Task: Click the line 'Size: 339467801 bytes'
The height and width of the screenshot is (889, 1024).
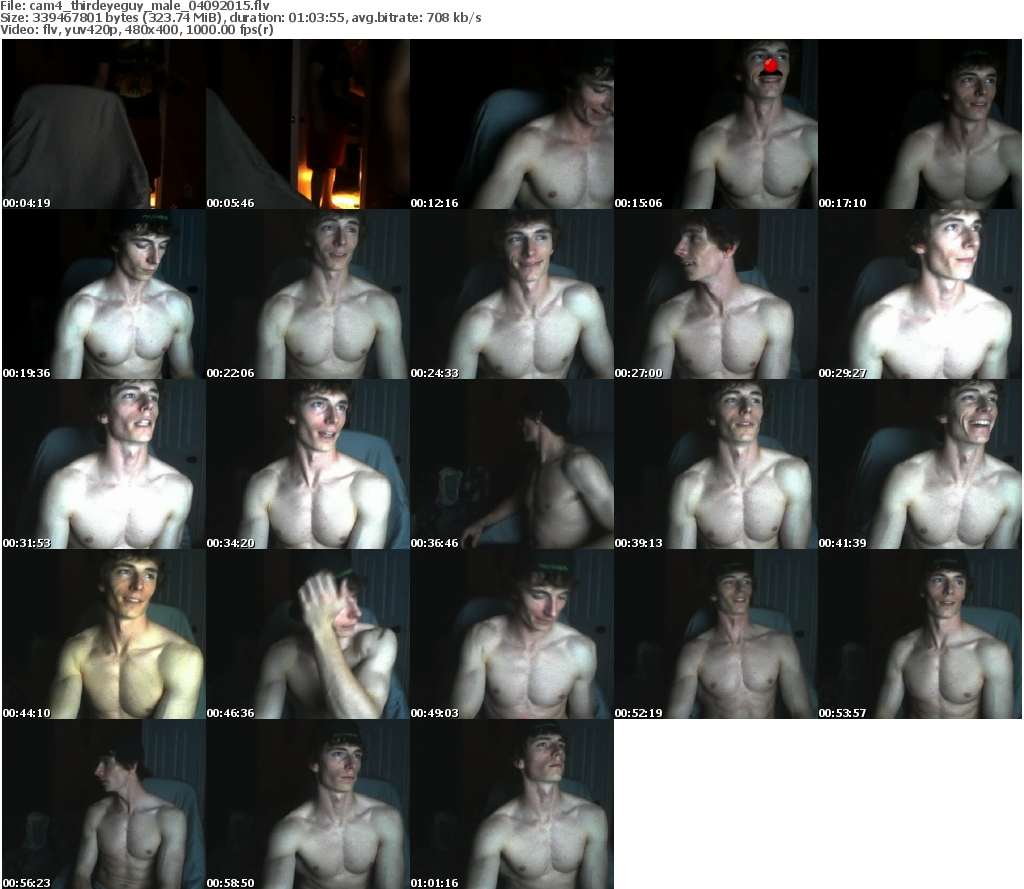Action: [x=241, y=18]
